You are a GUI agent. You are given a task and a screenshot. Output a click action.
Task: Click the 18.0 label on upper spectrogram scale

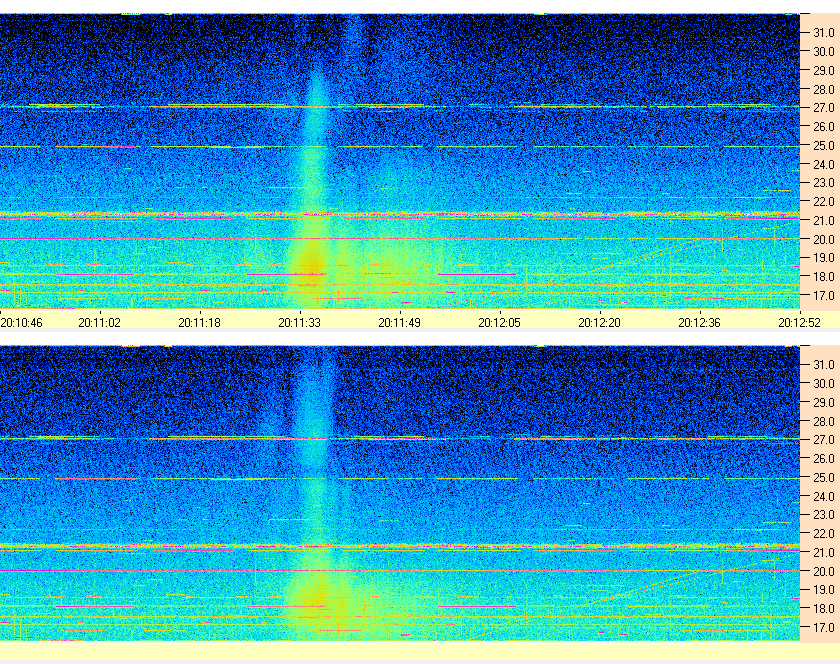(824, 277)
